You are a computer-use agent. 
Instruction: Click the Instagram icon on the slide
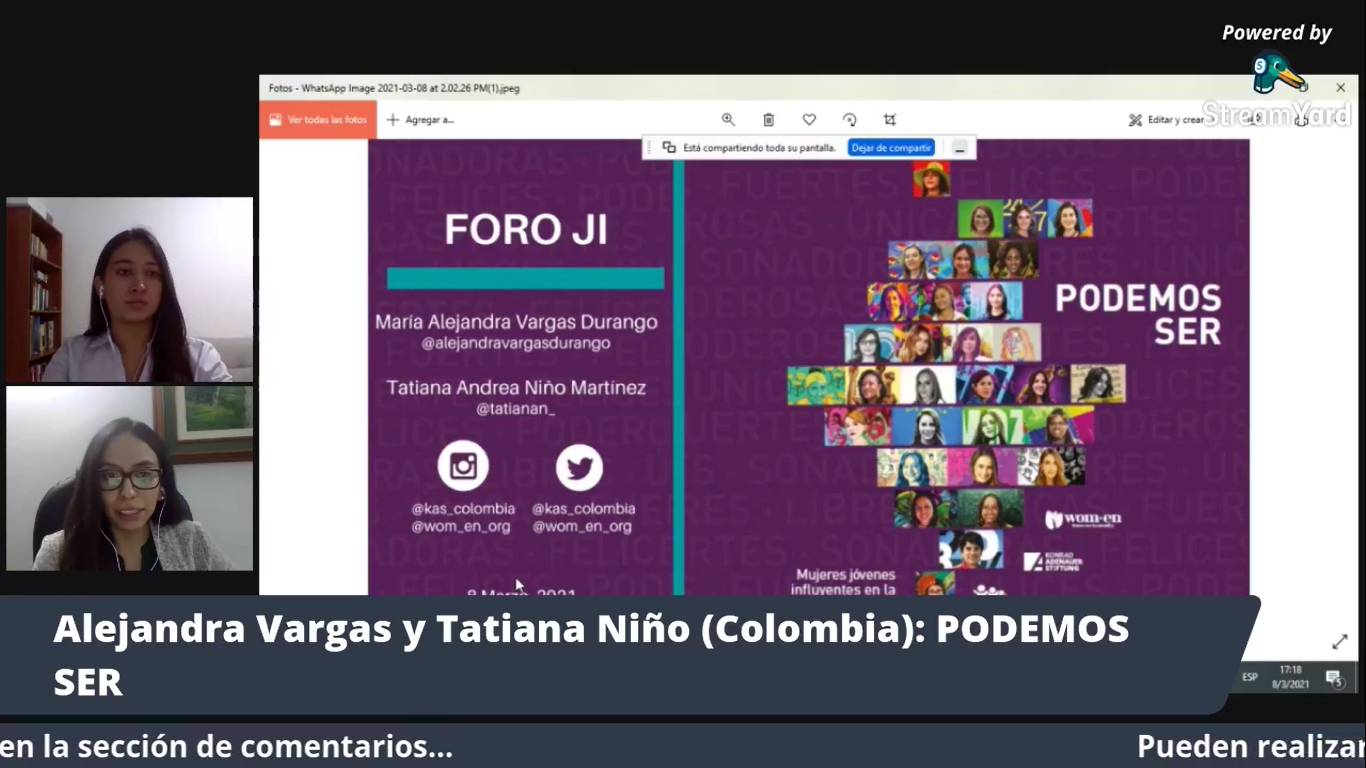point(463,466)
